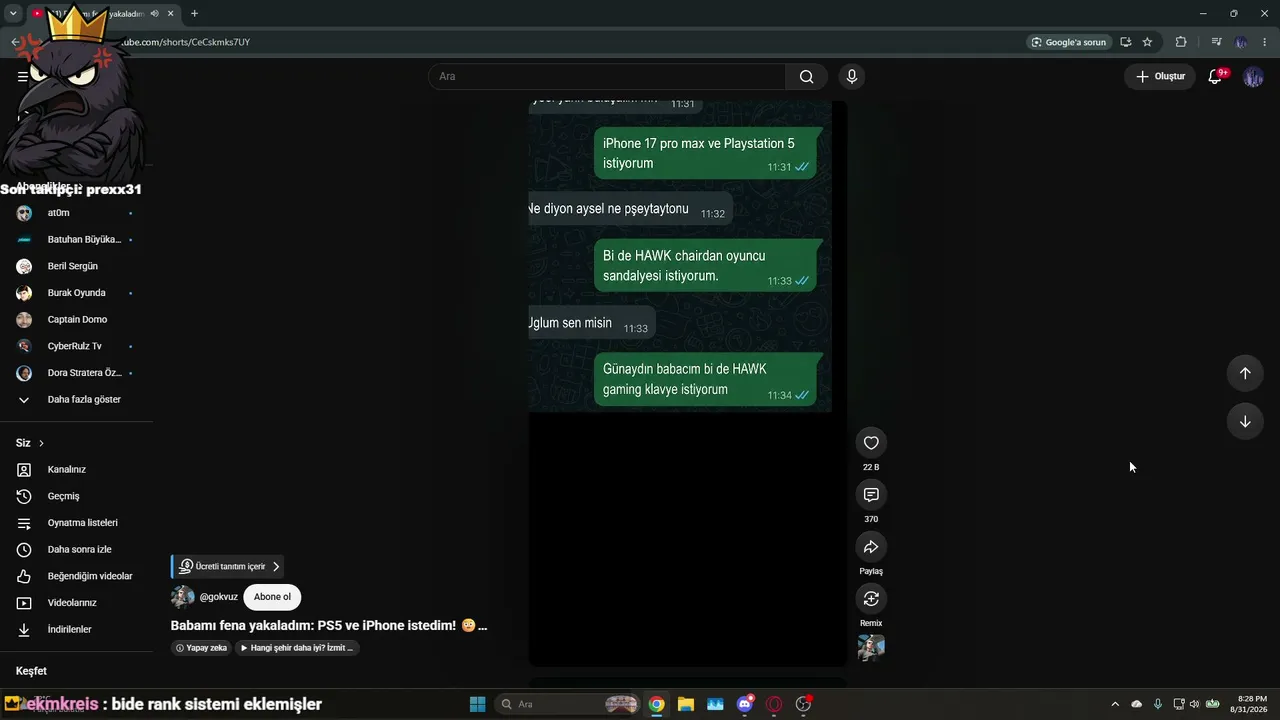Go to the previous Short with up arrow
Screen dimensions: 1280x720
[x=1245, y=373]
